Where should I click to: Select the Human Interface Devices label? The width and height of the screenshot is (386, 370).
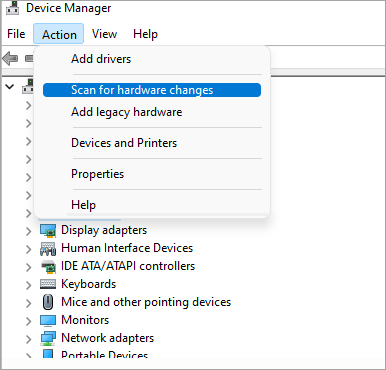point(127,248)
